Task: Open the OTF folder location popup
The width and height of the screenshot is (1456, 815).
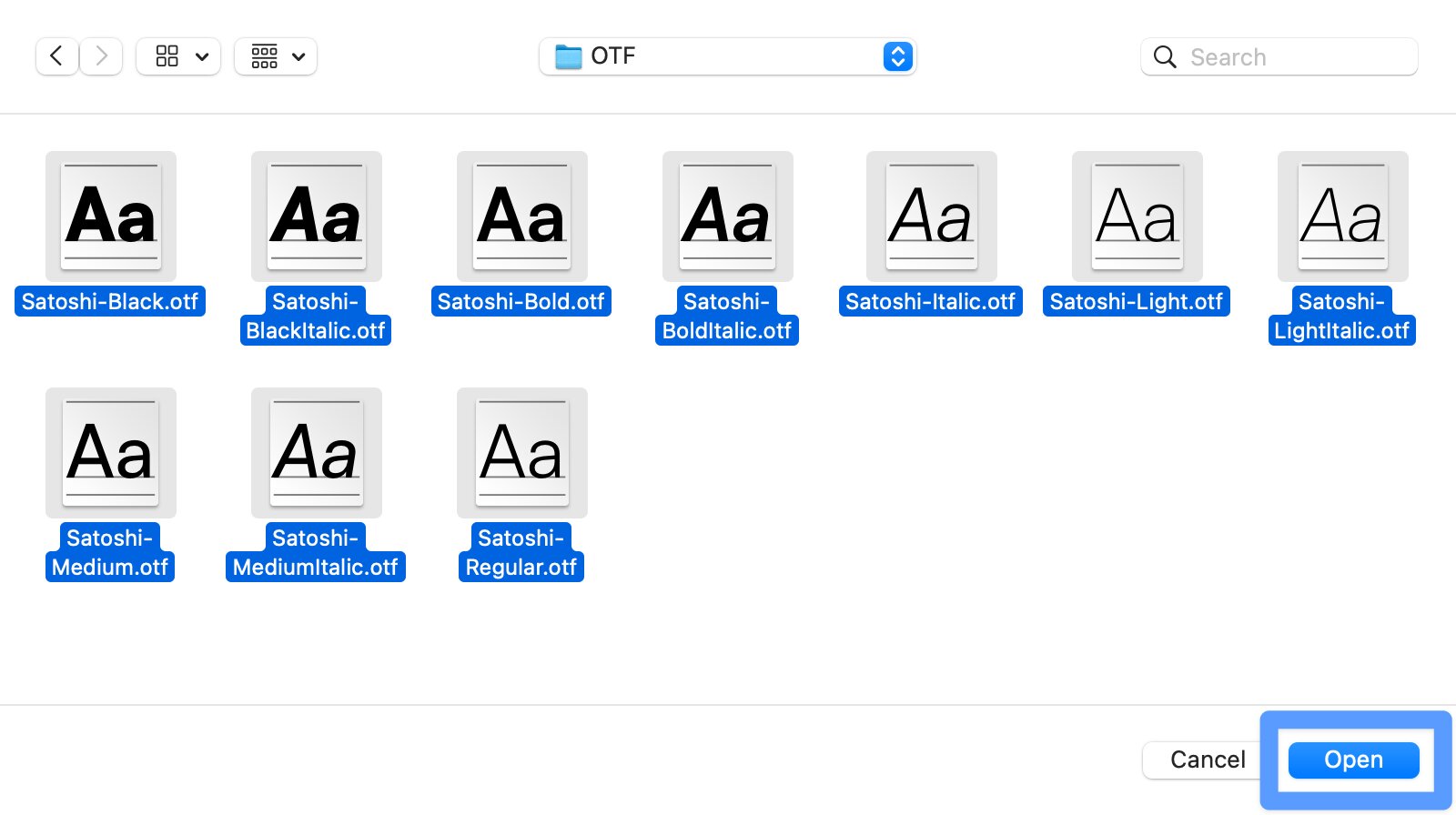Action: pos(727,56)
